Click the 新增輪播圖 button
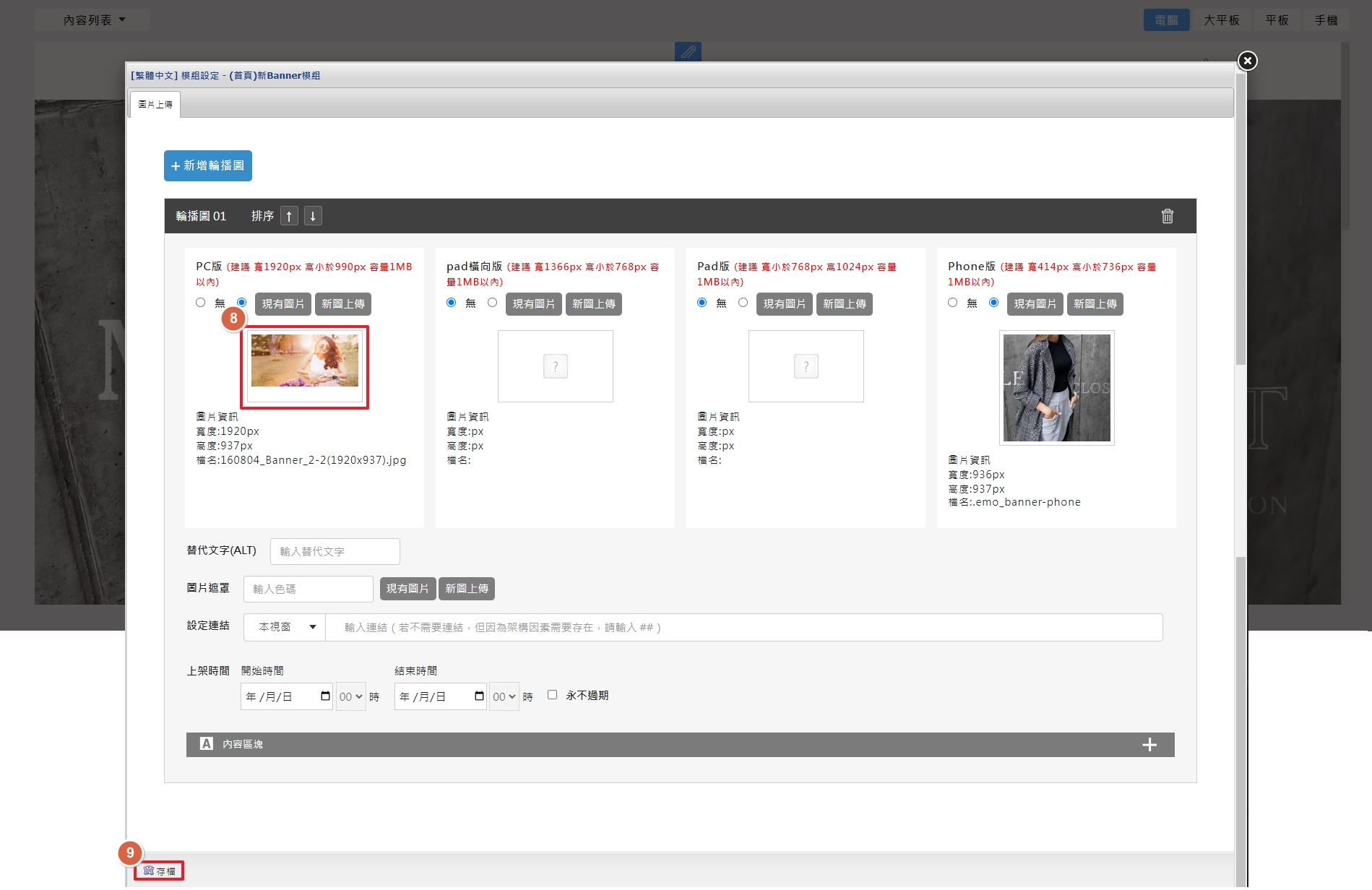The image size is (1372, 890). pos(208,165)
